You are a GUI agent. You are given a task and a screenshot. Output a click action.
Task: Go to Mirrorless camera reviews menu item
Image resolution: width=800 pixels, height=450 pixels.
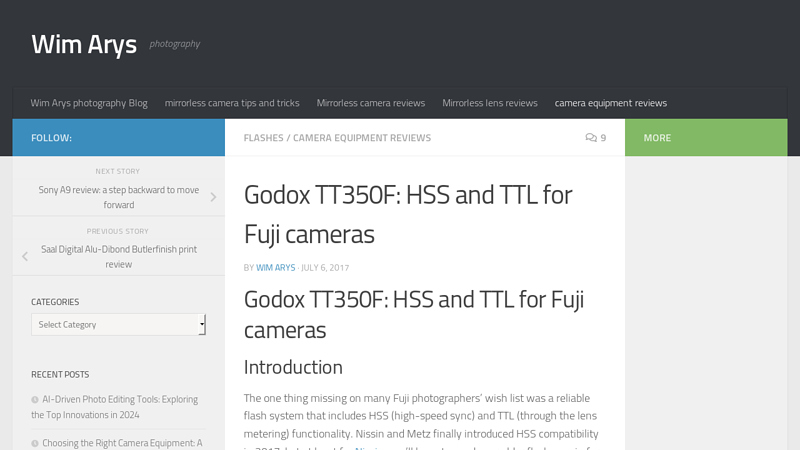[370, 103]
